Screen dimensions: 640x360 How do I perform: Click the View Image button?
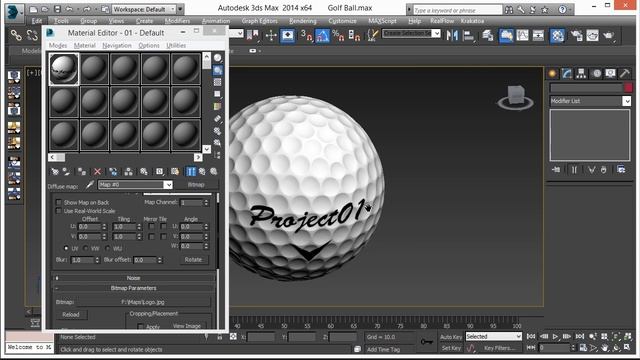pos(187,326)
